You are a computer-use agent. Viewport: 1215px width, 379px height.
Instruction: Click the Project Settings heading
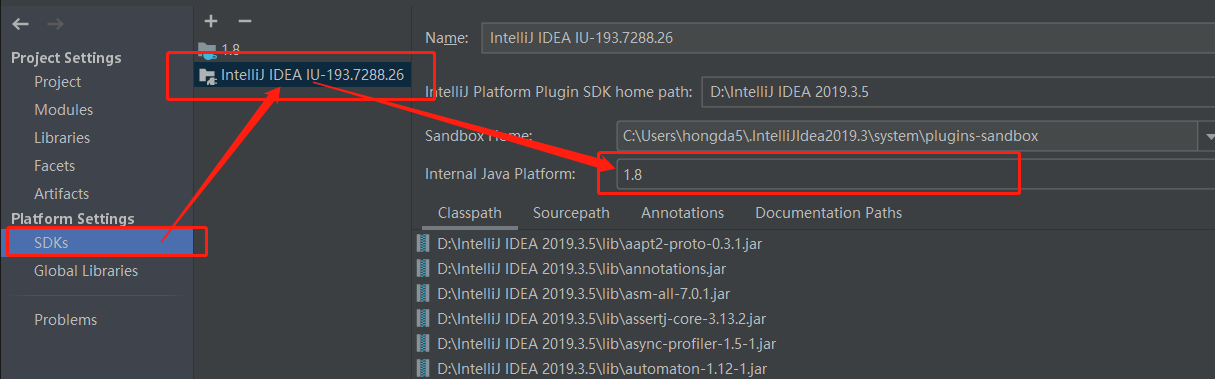[66, 58]
